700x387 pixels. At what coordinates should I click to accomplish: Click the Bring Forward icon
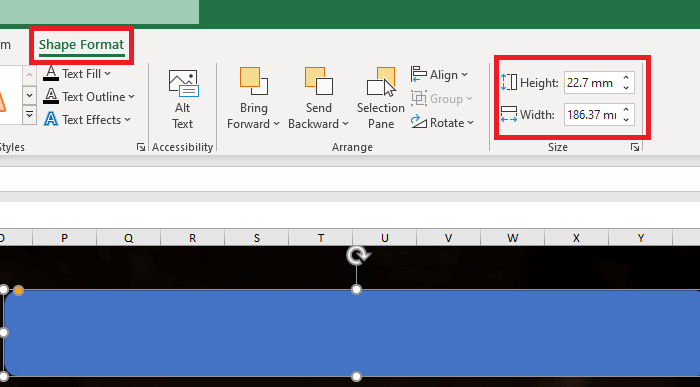pyautogui.click(x=253, y=81)
